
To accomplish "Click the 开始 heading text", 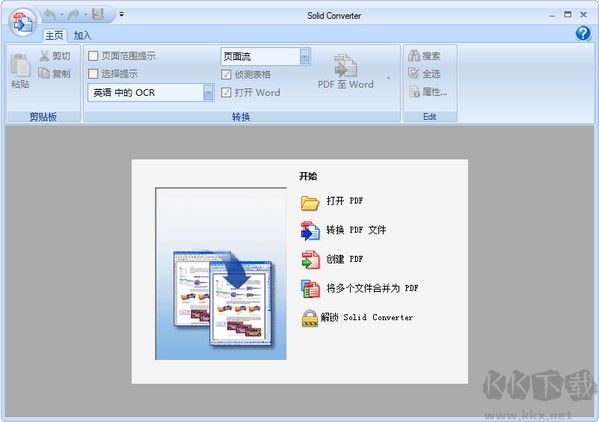I will pyautogui.click(x=308, y=176).
